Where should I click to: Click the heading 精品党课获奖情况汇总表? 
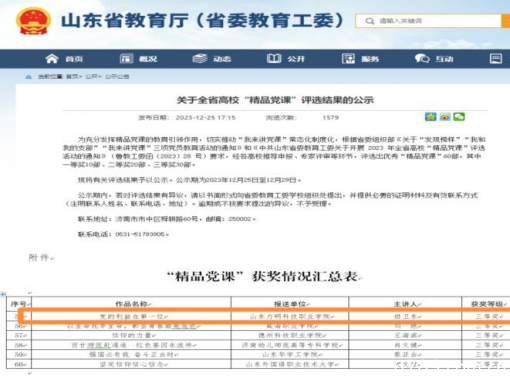pyautogui.click(x=263, y=276)
